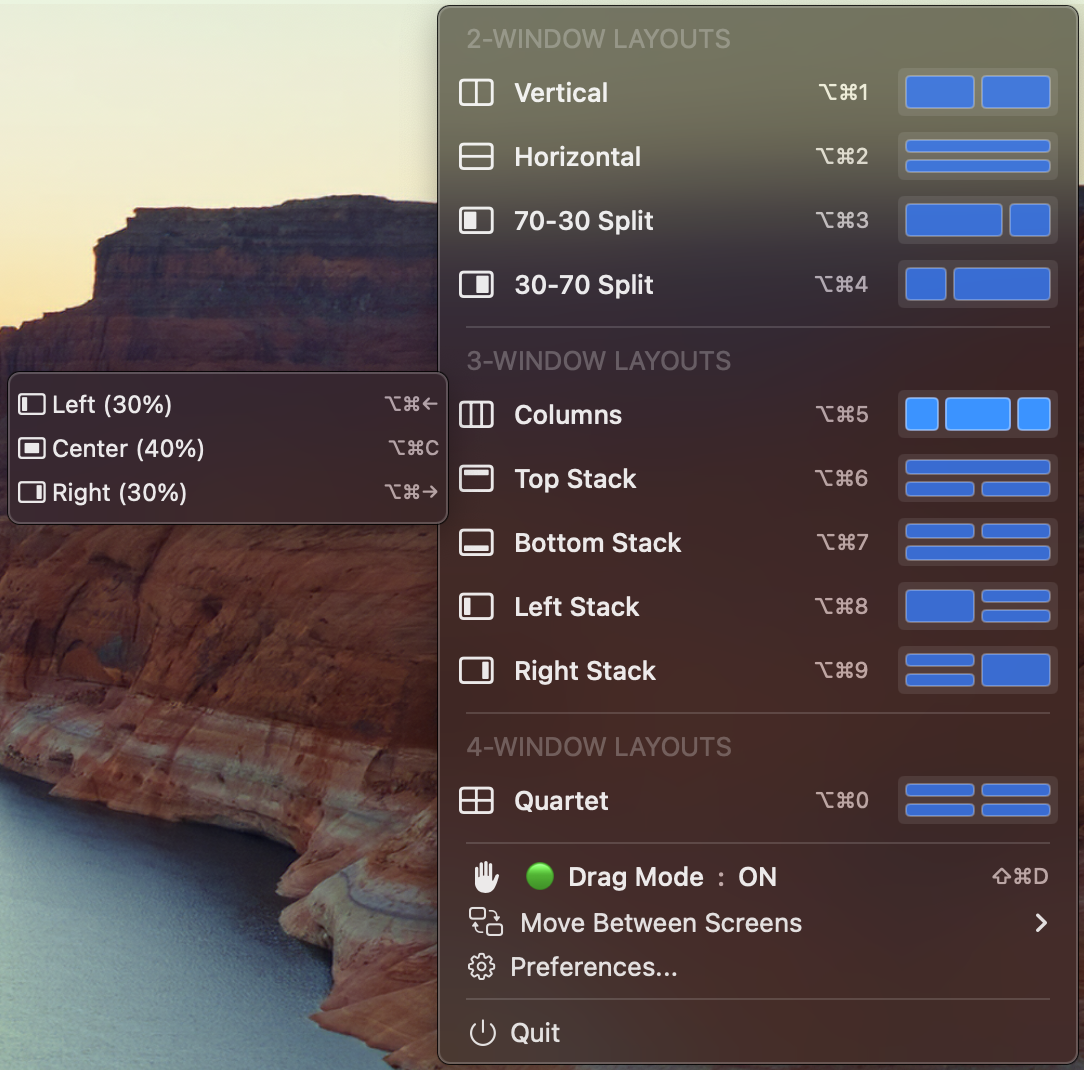Click the Top Stack preview thumbnail
Viewport: 1084px width, 1070px height.
(978, 478)
